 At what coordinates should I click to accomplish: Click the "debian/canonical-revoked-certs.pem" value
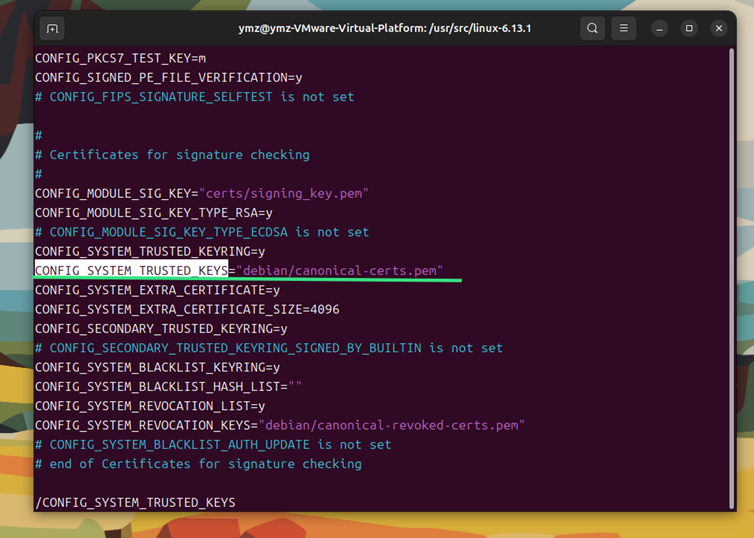393,425
